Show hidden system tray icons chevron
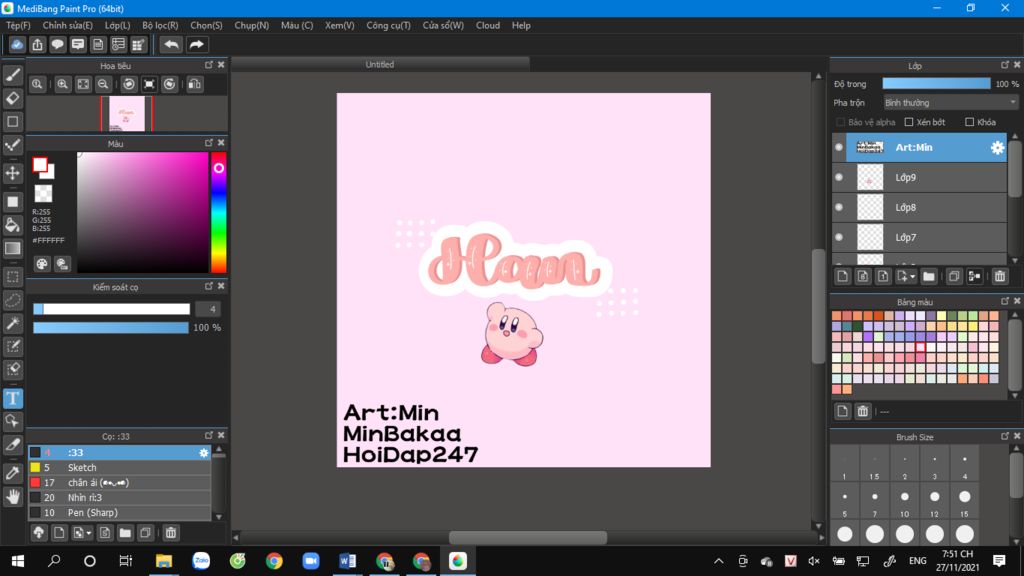This screenshot has height=576, width=1024. pos(718,561)
